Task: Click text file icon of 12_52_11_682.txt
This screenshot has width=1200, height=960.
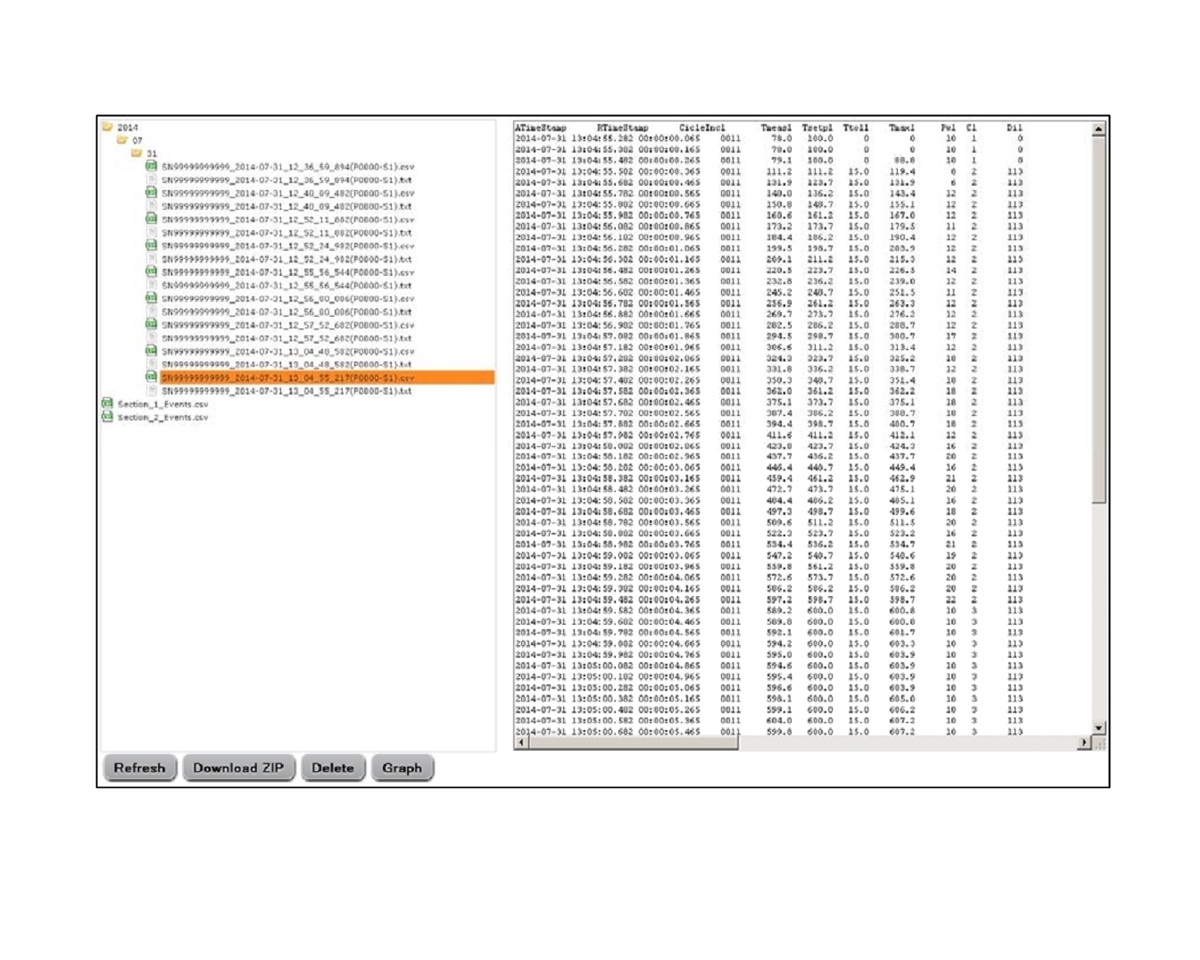Action: 151,232
